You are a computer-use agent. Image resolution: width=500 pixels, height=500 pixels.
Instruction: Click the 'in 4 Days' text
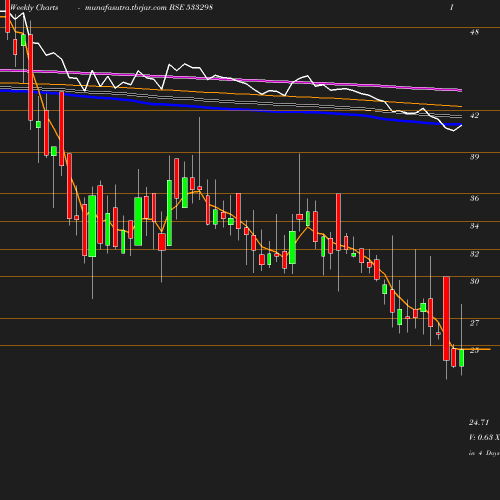[x=484, y=453]
